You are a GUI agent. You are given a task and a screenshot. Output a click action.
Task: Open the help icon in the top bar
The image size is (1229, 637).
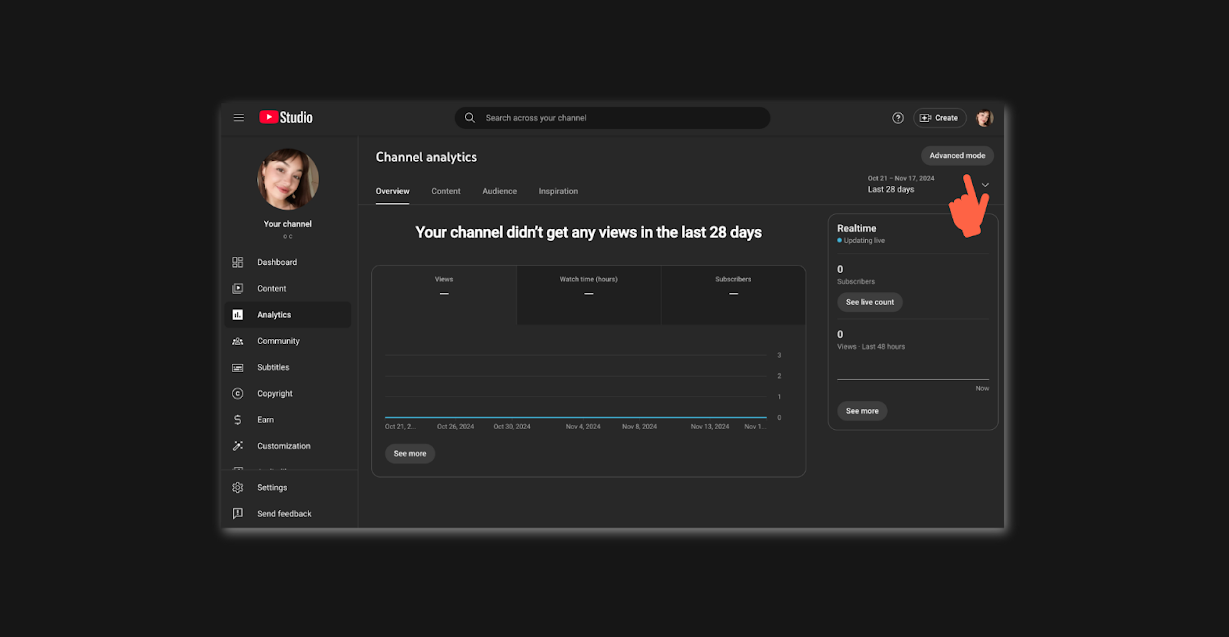[897, 117]
